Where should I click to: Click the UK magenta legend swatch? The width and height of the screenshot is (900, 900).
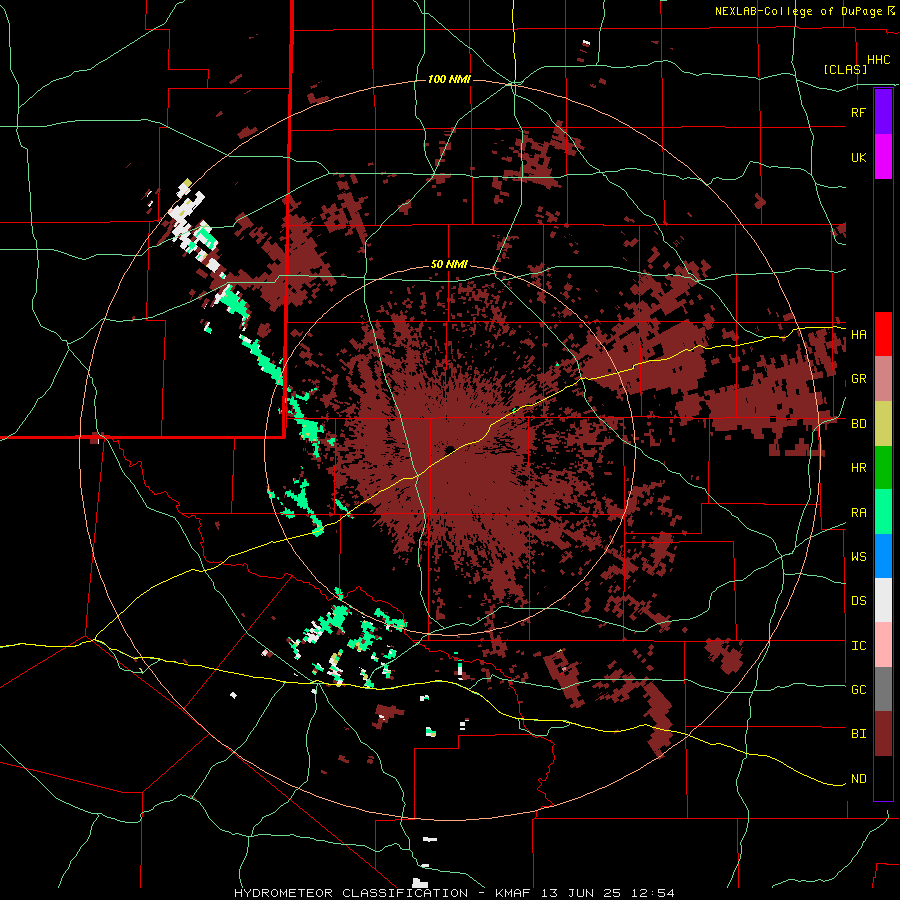[883, 157]
